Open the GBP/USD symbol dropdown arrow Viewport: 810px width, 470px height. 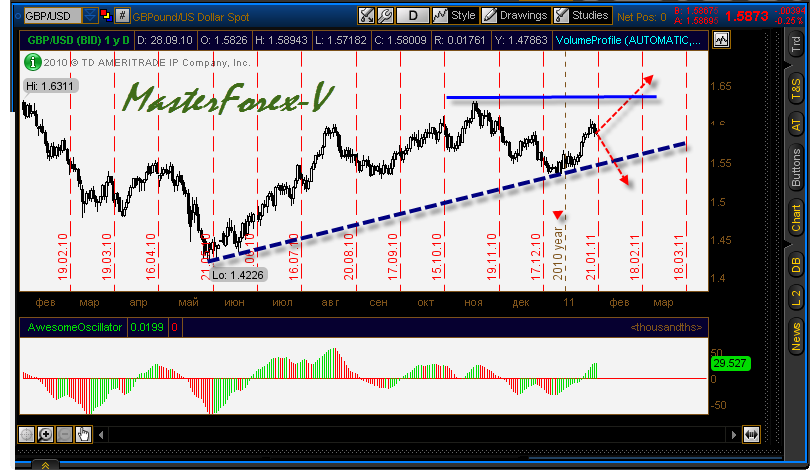[x=89, y=17]
